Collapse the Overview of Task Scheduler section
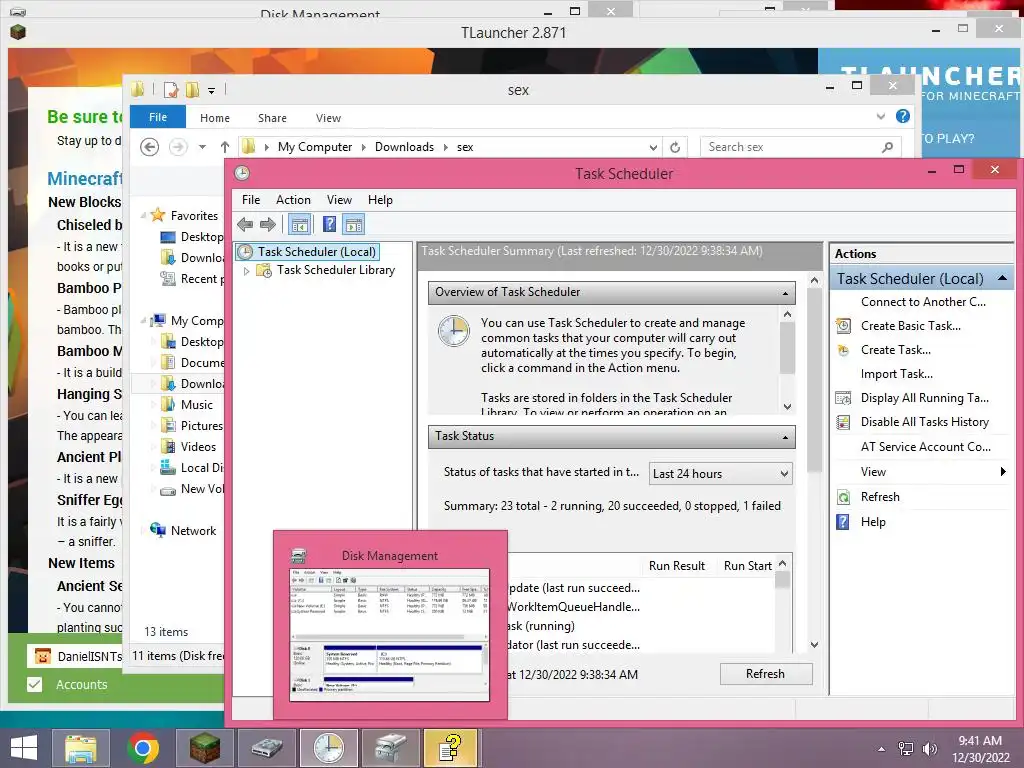 [785, 293]
